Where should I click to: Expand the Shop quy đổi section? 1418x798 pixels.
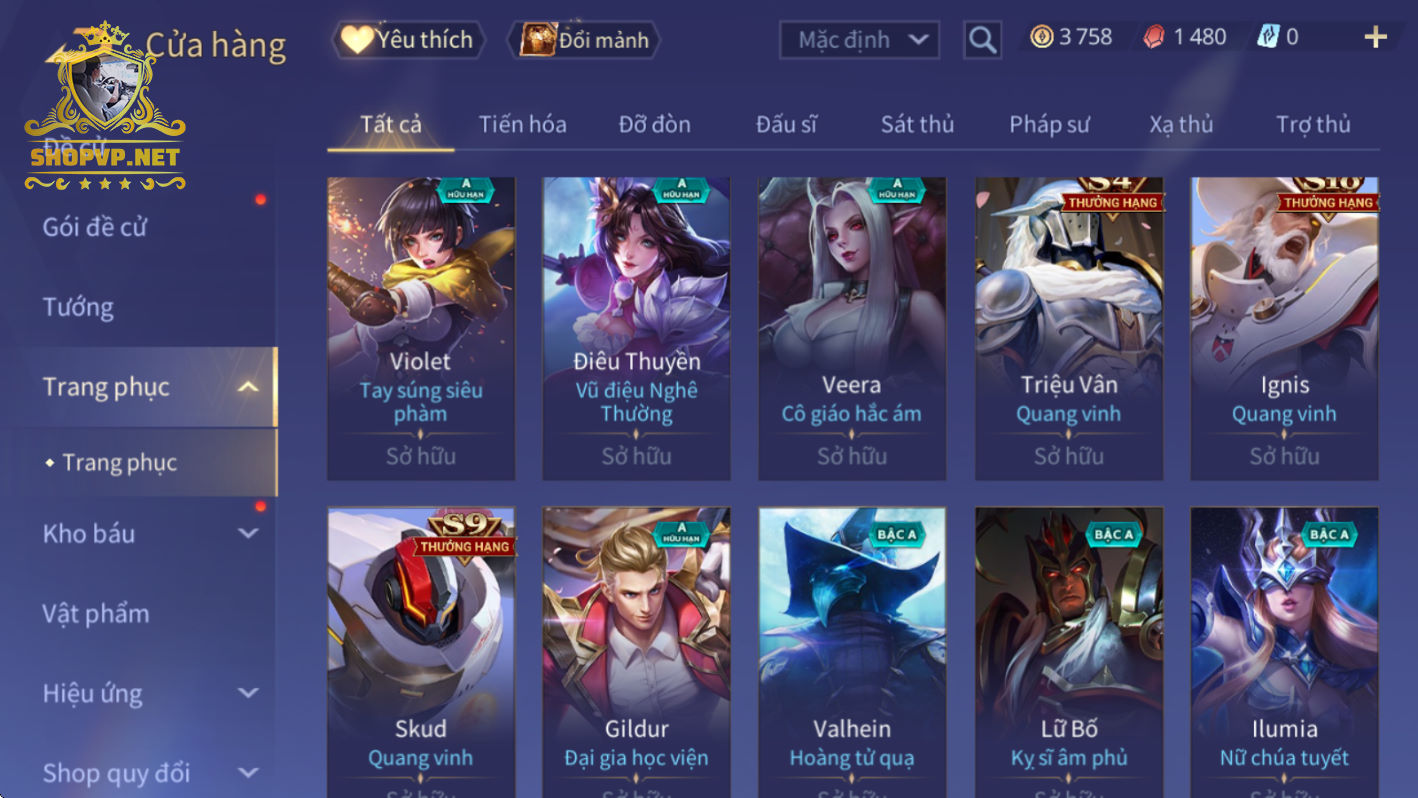point(249,773)
